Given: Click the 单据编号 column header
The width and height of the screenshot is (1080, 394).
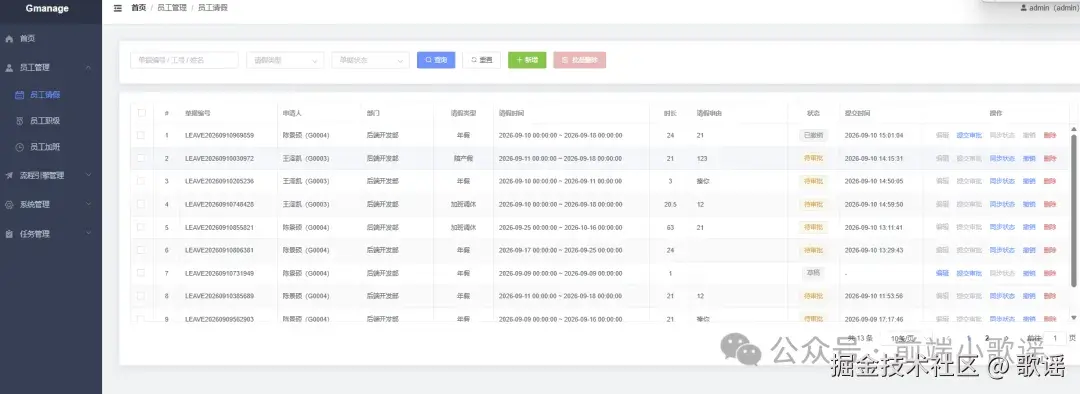Looking at the screenshot, I should [198, 113].
